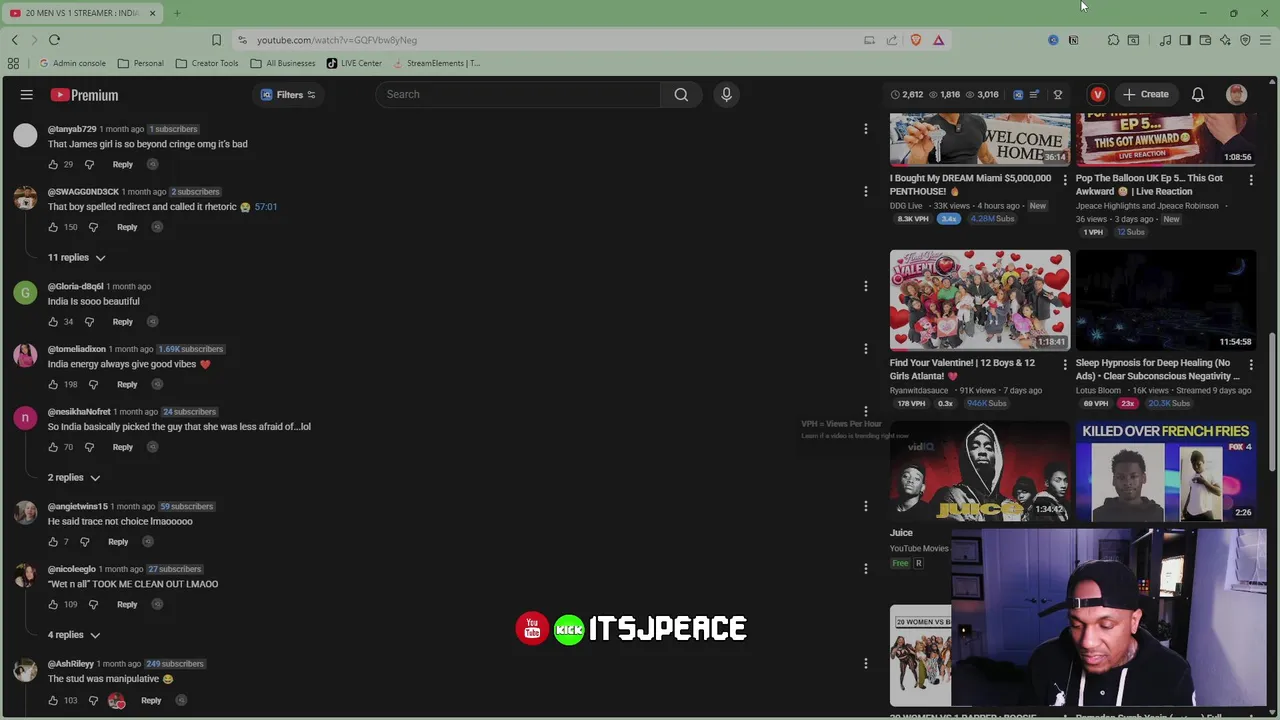The image size is (1280, 720).
Task: Dislike the @Gloria-d8q6l comment
Action: [x=89, y=322]
